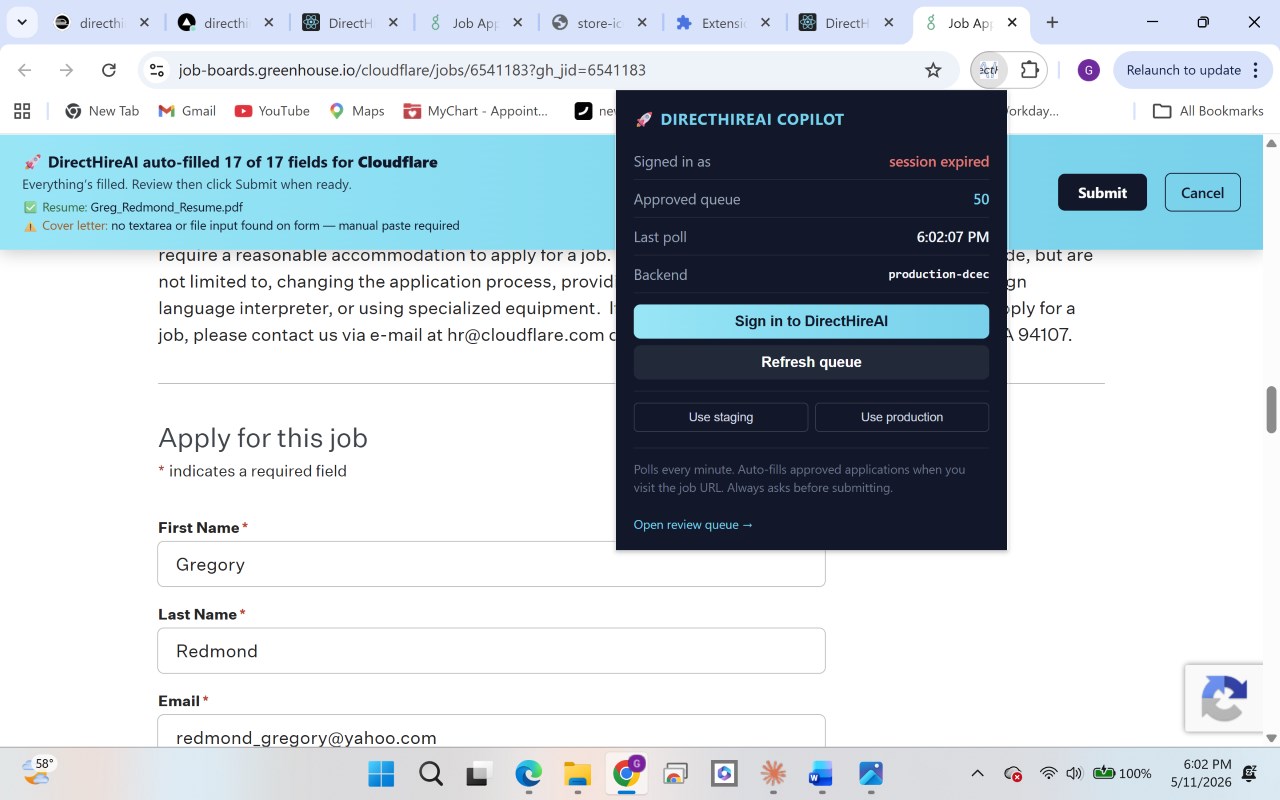
Task: Open a new browser tab
Action: [1052, 22]
